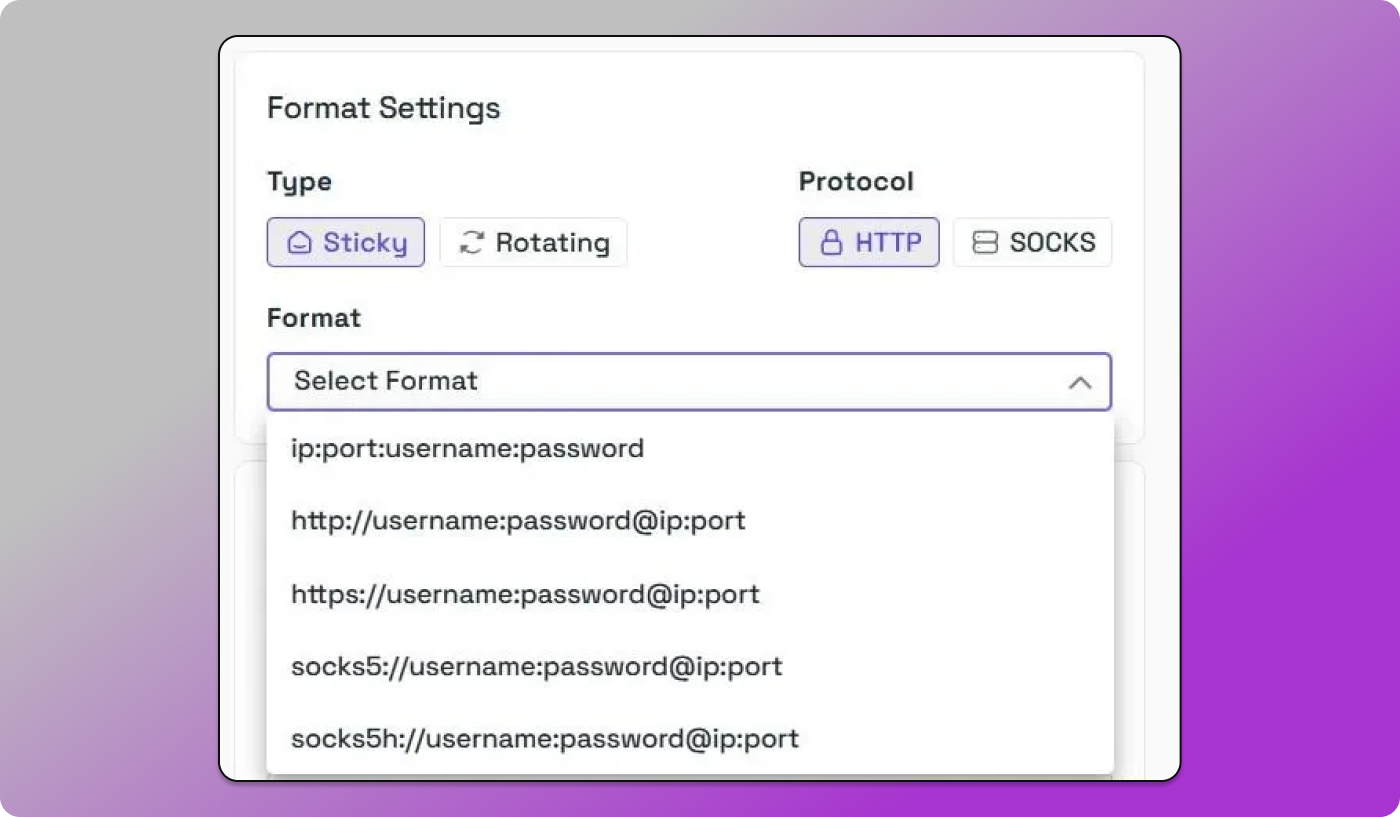
Task: Choose the http://username:password@ip:port format
Action: click(x=518, y=520)
